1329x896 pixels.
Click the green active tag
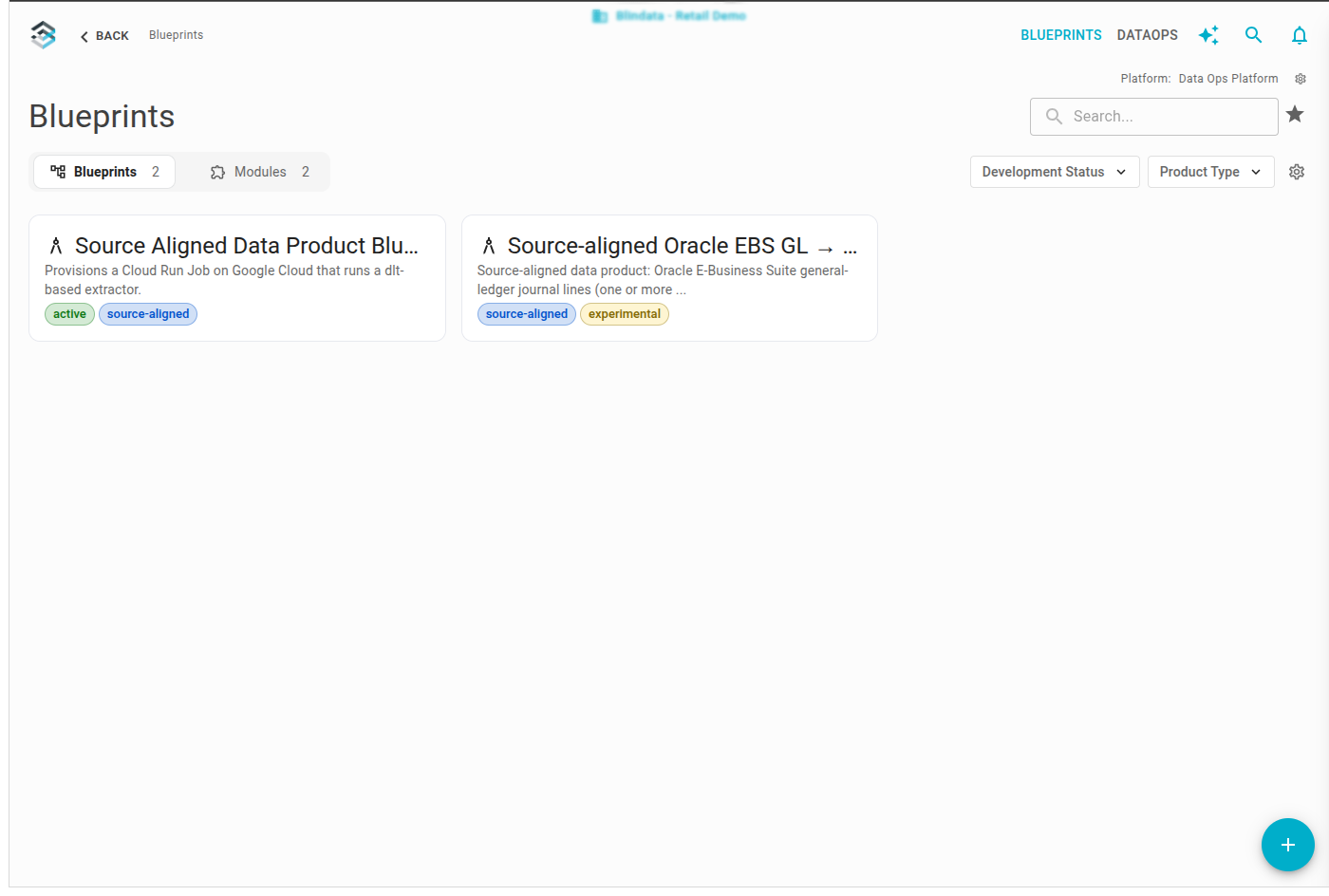(x=69, y=314)
